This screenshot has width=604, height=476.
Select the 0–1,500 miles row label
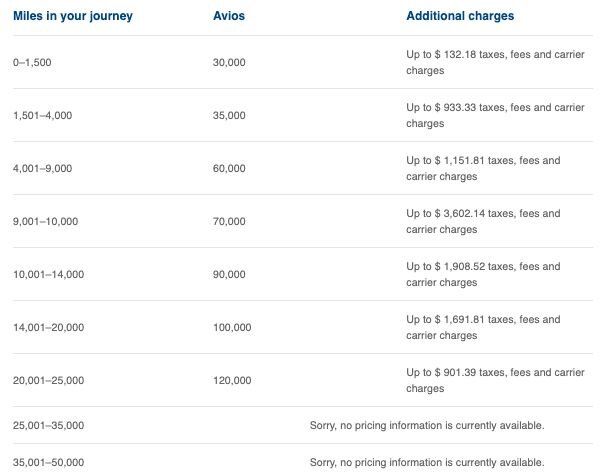coord(32,62)
